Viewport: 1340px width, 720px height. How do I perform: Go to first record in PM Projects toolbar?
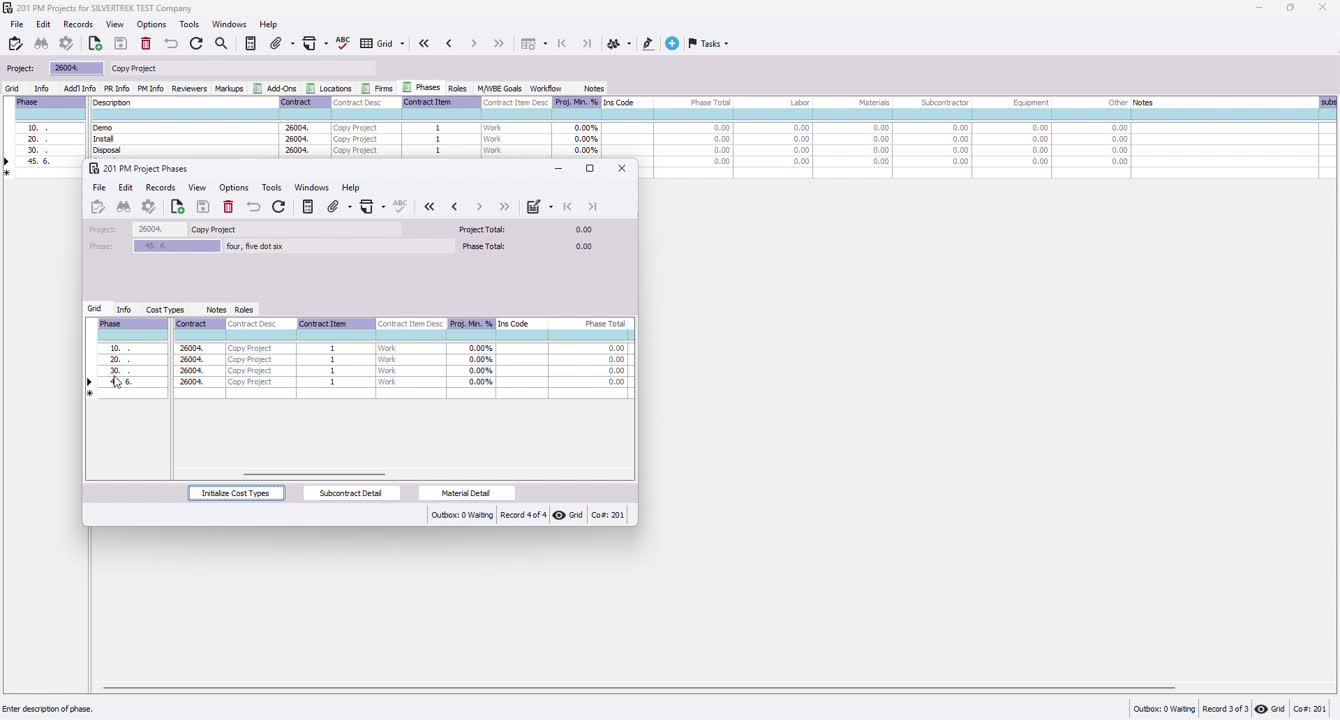425,44
